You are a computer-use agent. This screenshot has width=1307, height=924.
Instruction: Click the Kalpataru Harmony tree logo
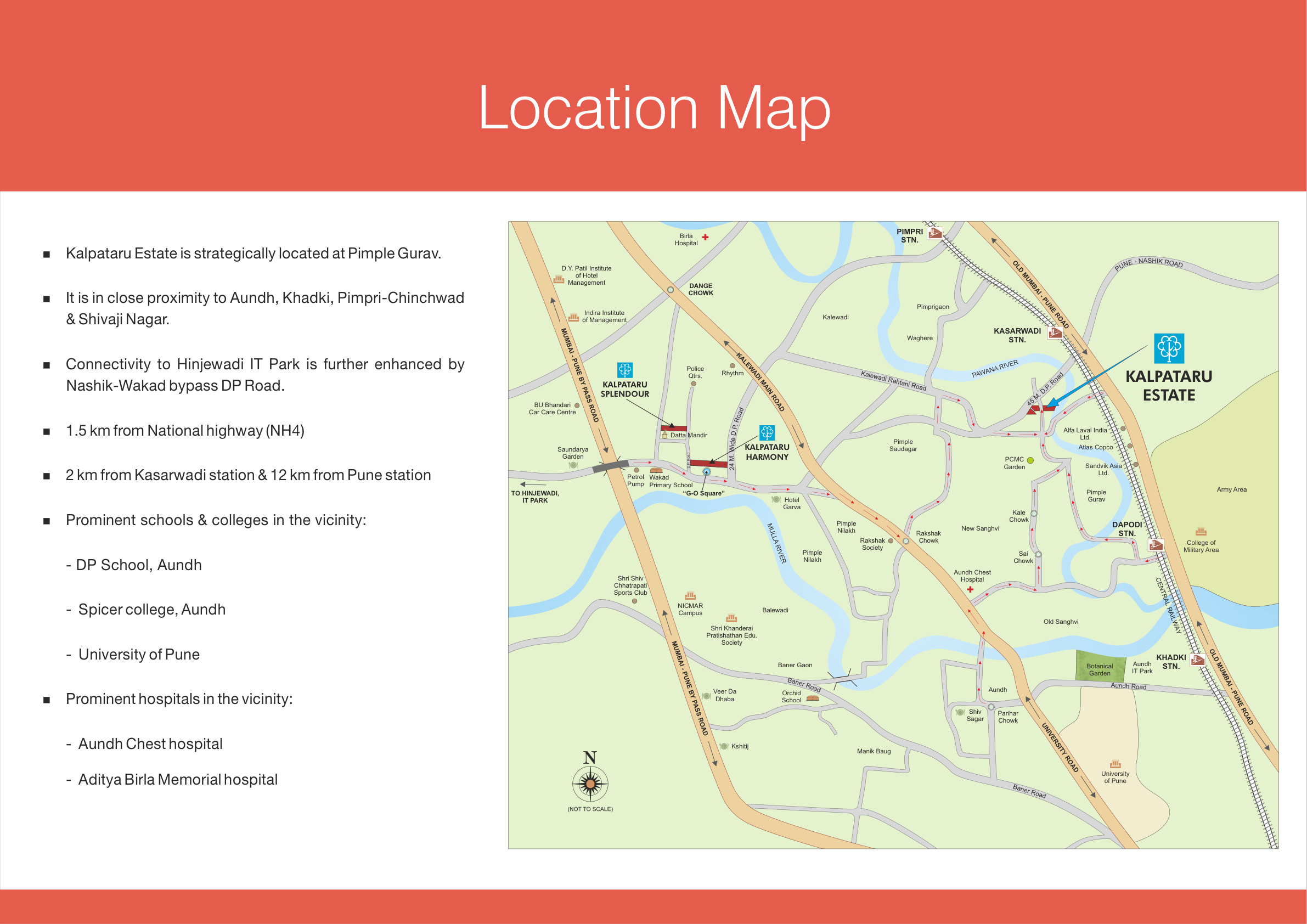[x=767, y=433]
